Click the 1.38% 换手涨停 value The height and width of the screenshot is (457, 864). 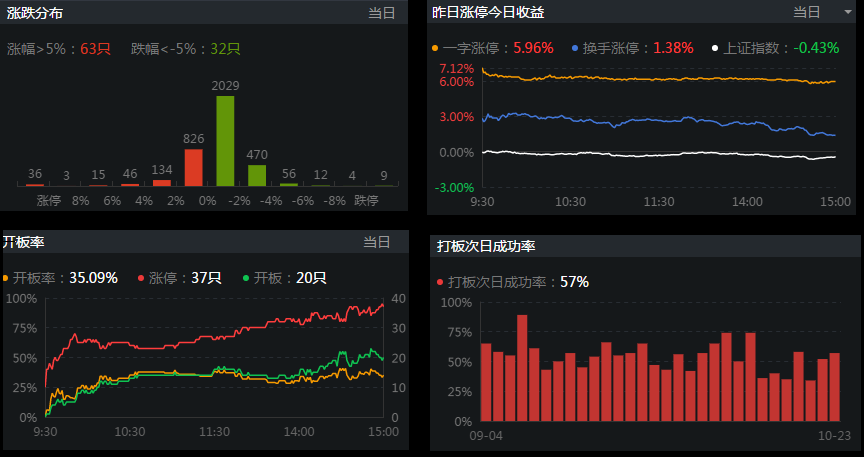click(673, 48)
